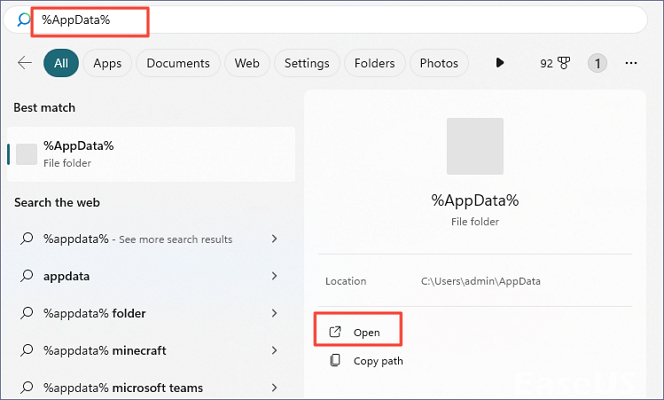Image resolution: width=664 pixels, height=400 pixels.
Task: Expand the '%appdata% minecraft' suggestion chevron
Action: click(274, 351)
